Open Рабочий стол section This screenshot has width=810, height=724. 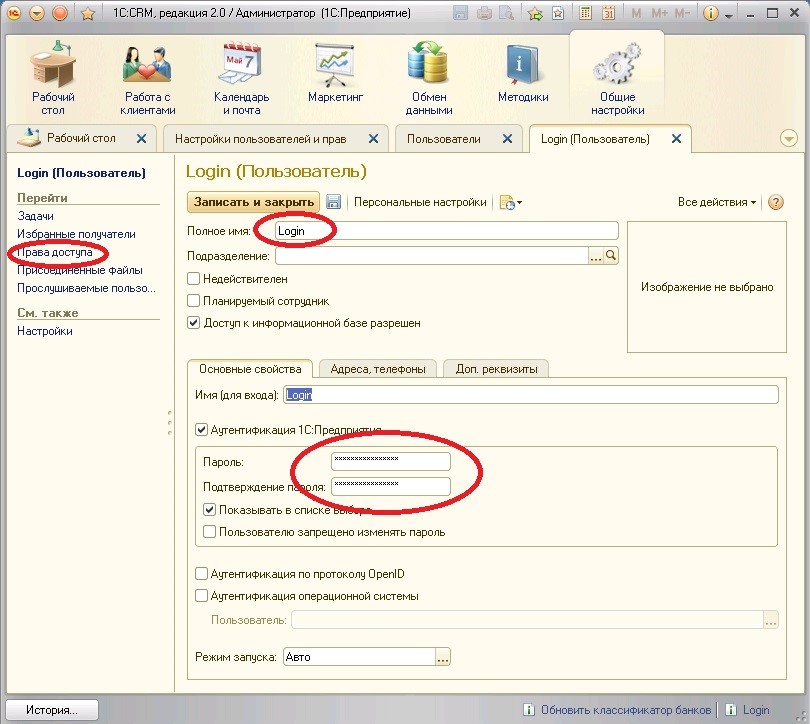coord(53,78)
